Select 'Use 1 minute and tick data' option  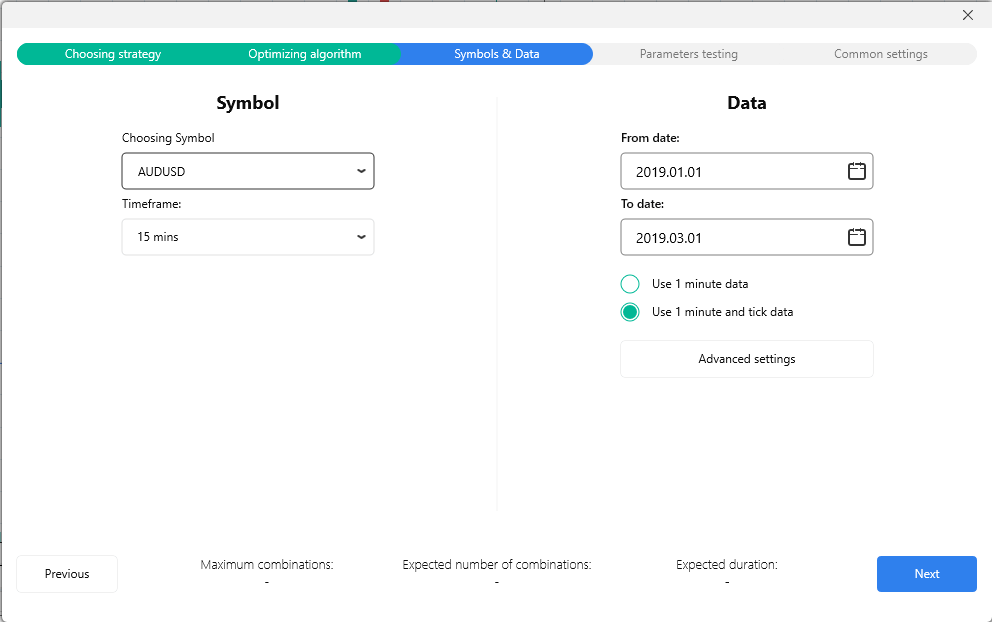(630, 312)
